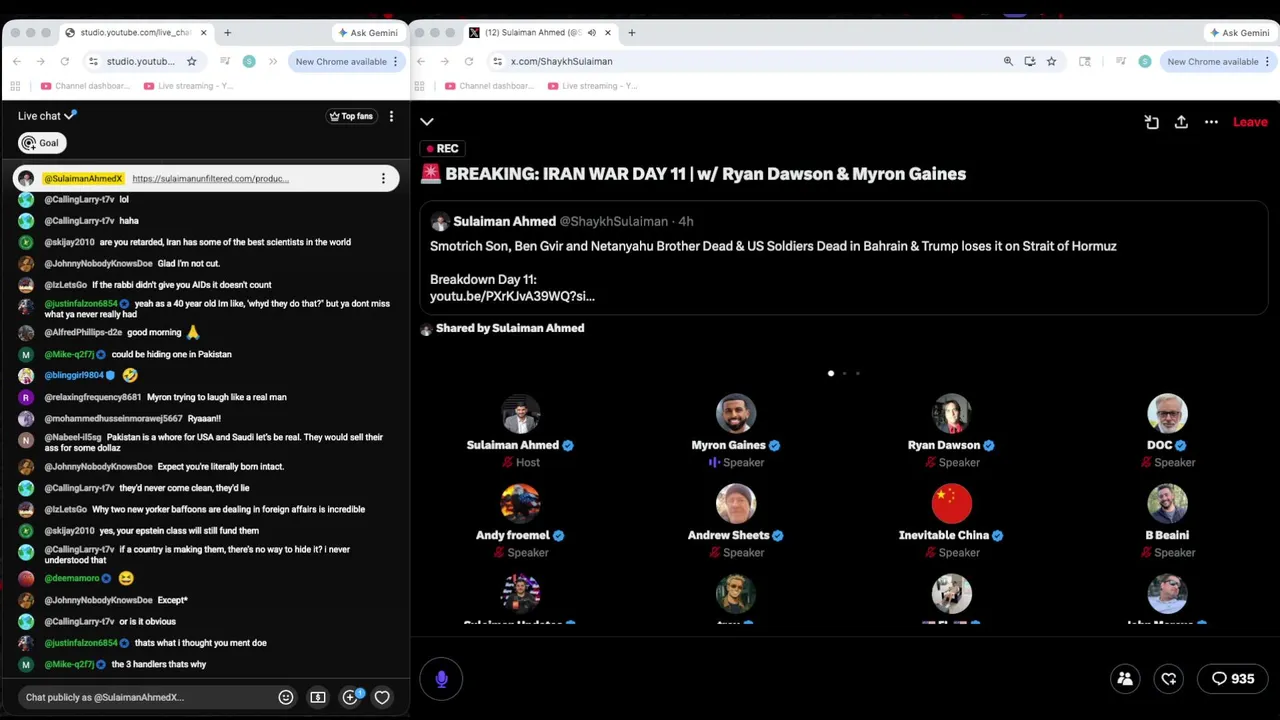Open Andy froemel speaker avatar
This screenshot has width=1280, height=720.
(520, 504)
